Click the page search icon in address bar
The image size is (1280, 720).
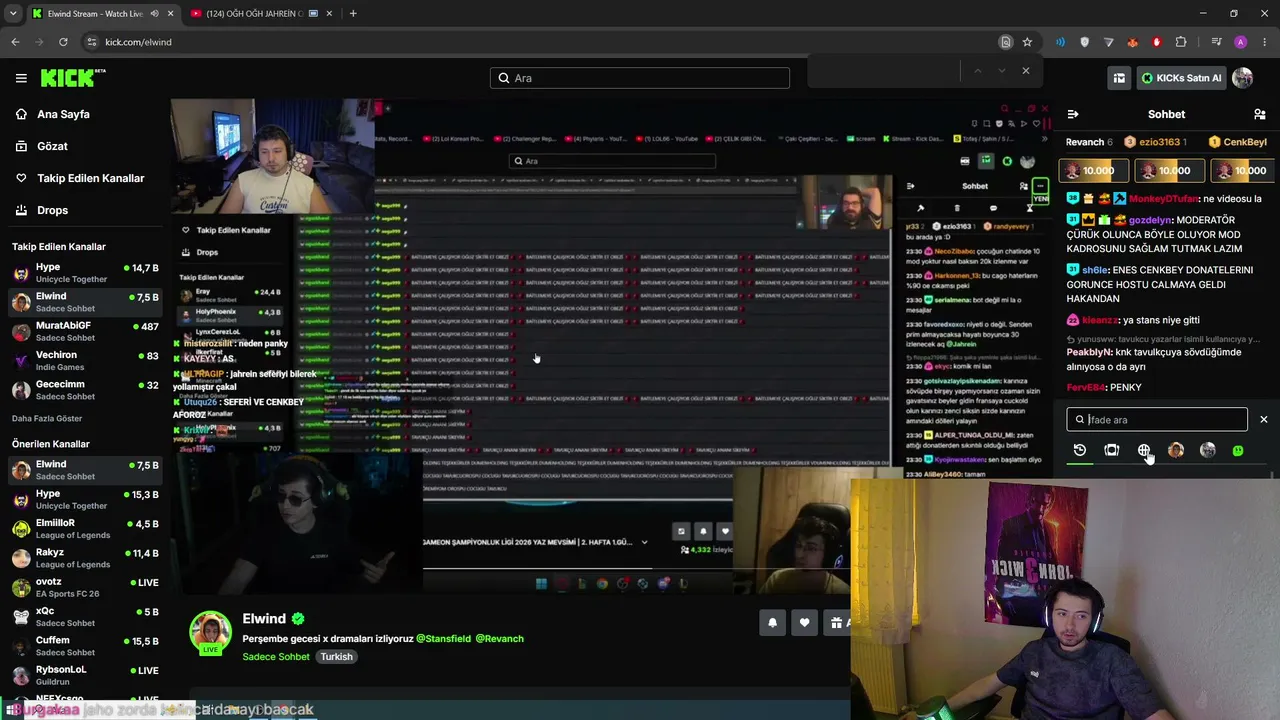[x=1006, y=42]
